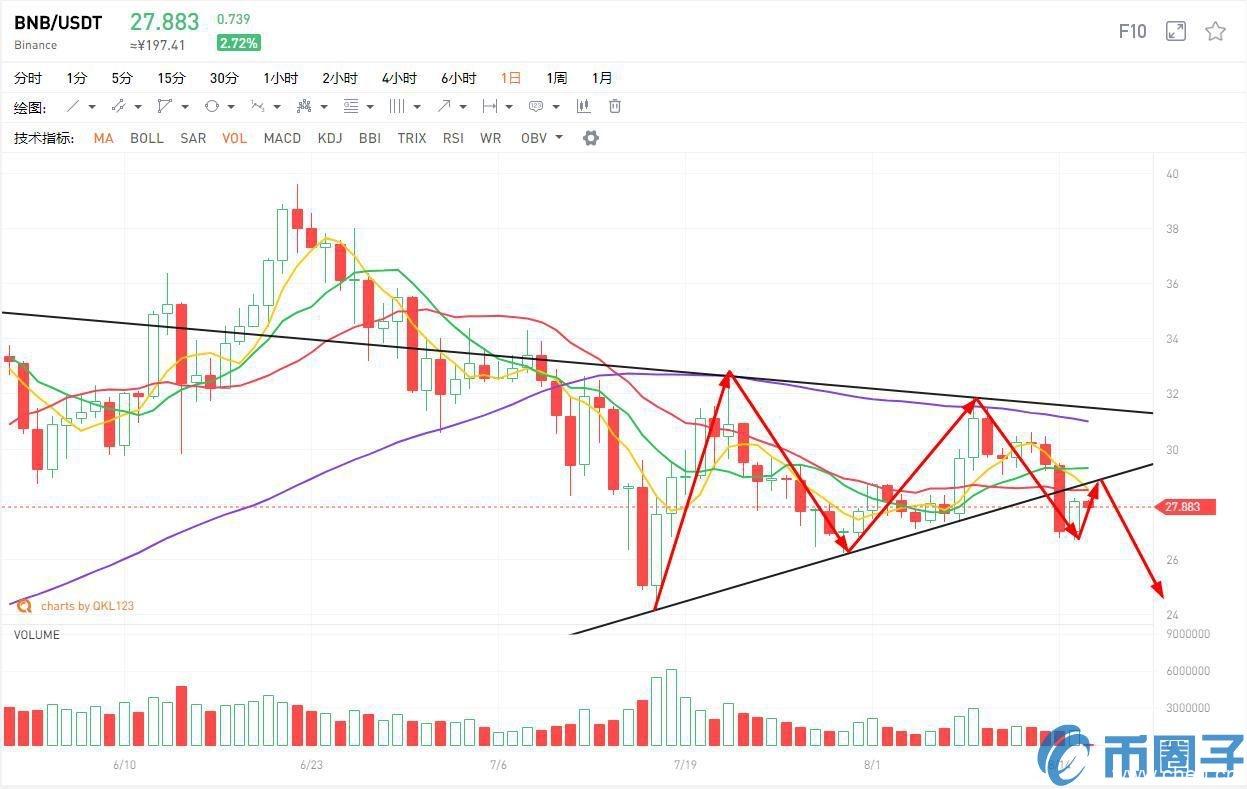Enable the BOLL indicator
1247x789 pixels.
pyautogui.click(x=147, y=138)
